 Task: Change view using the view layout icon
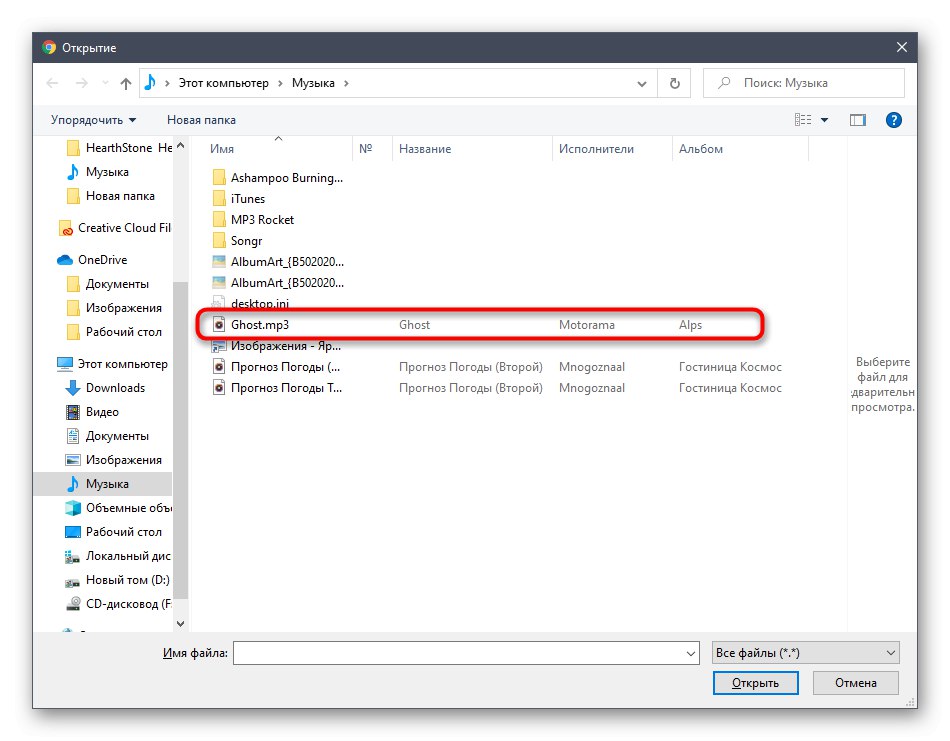(803, 120)
